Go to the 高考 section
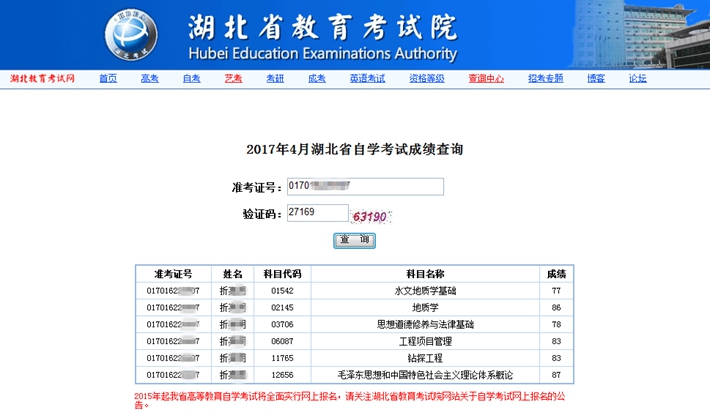This screenshot has width=710, height=410. pyautogui.click(x=149, y=78)
